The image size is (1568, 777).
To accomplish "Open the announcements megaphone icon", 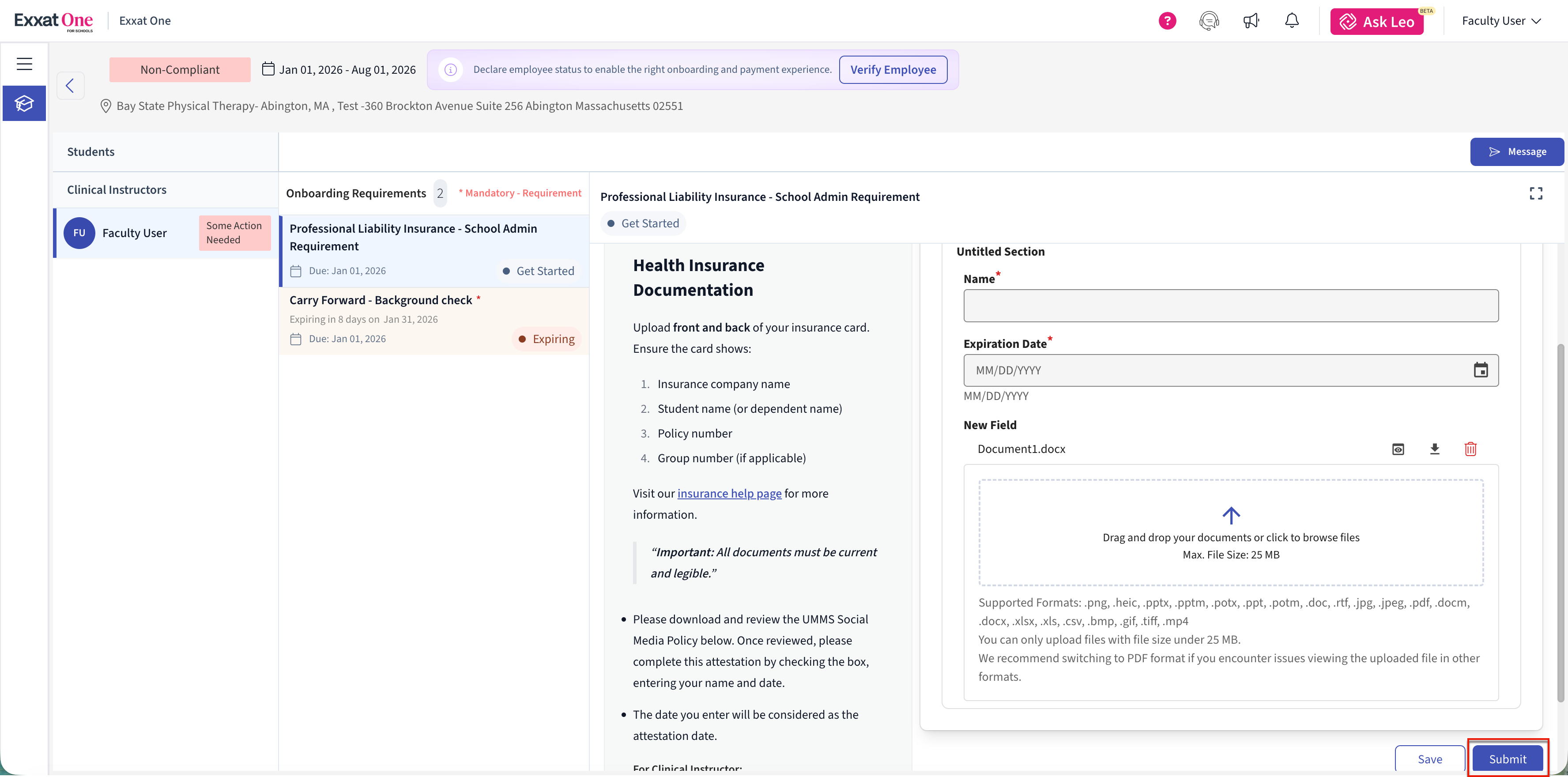I will [x=1251, y=21].
